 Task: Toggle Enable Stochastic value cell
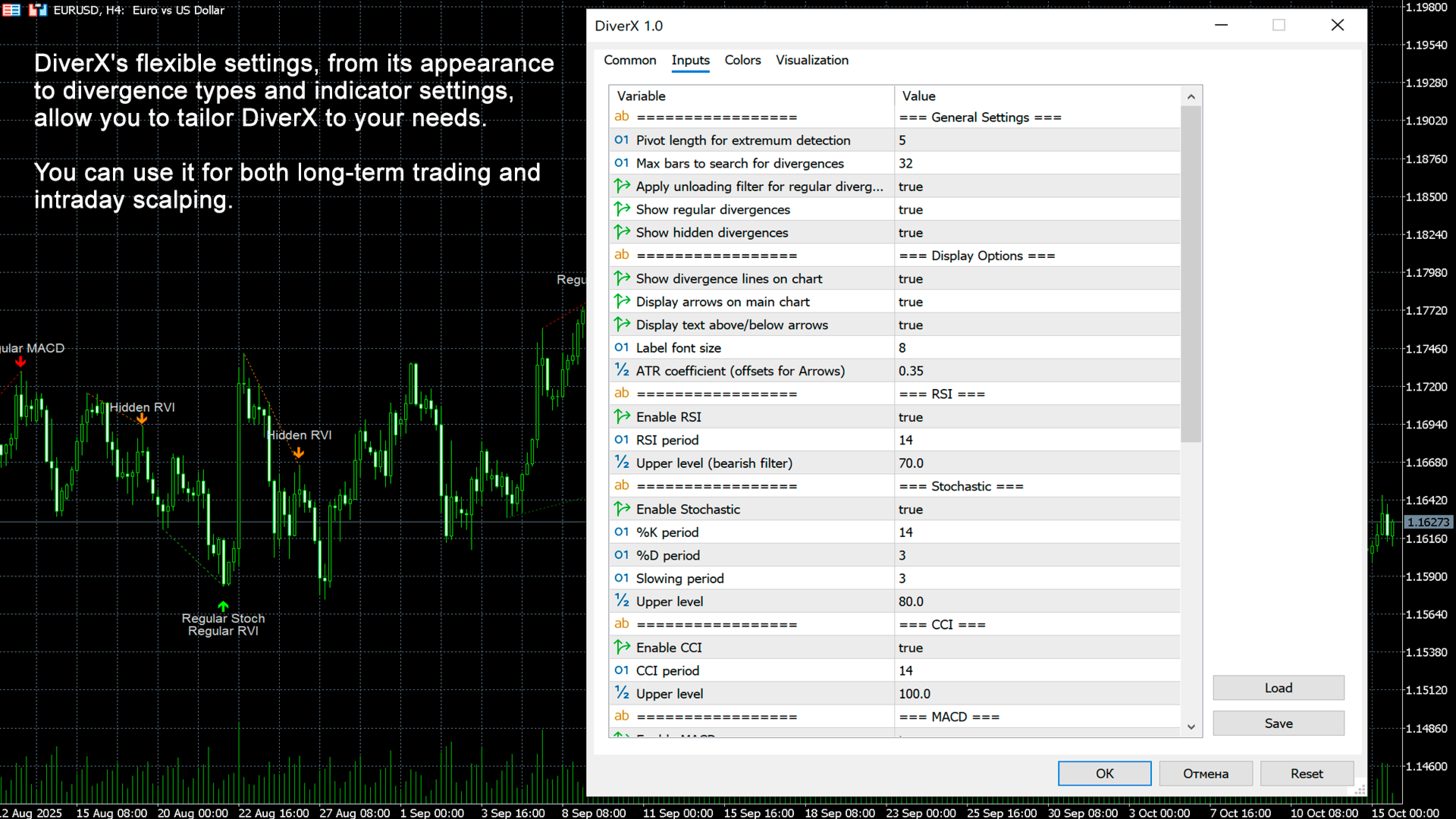(1036, 510)
